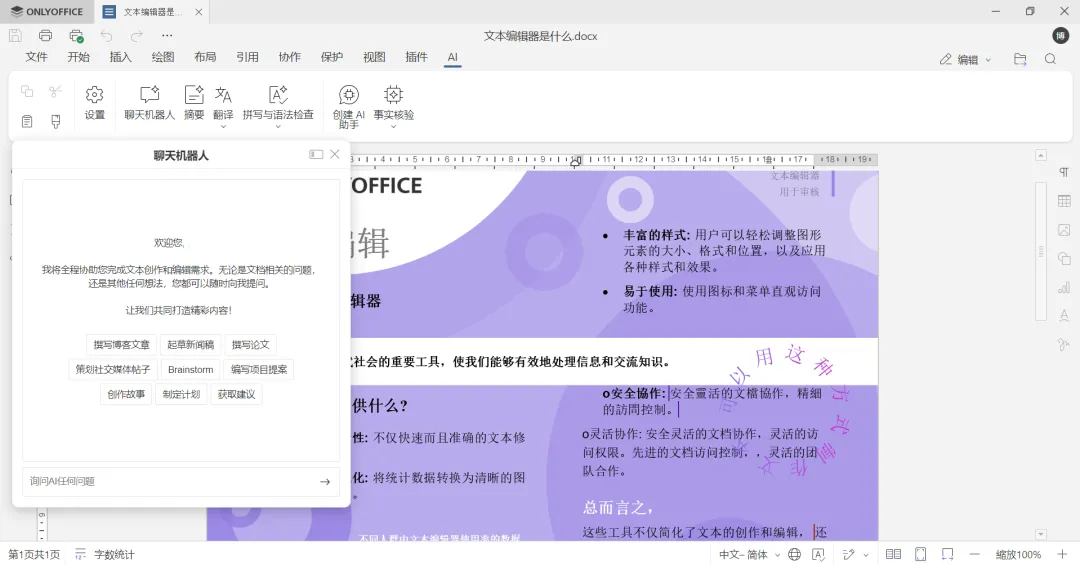Open the three-dots customize toolbar menu
Viewport: 1080px width, 565px height.
[167, 36]
